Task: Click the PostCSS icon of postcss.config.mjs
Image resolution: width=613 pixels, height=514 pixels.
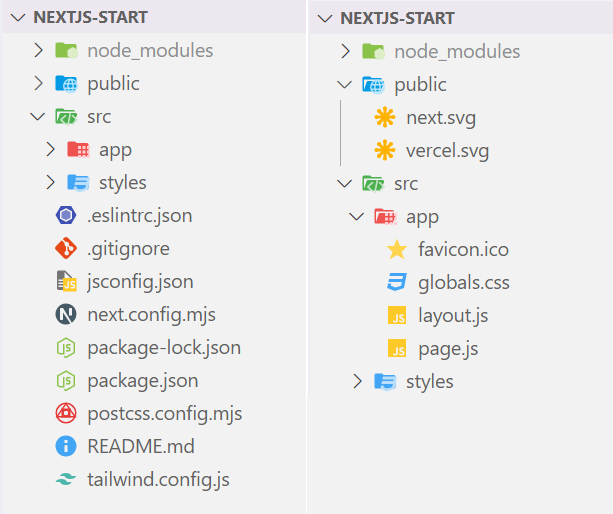Action: 66,413
